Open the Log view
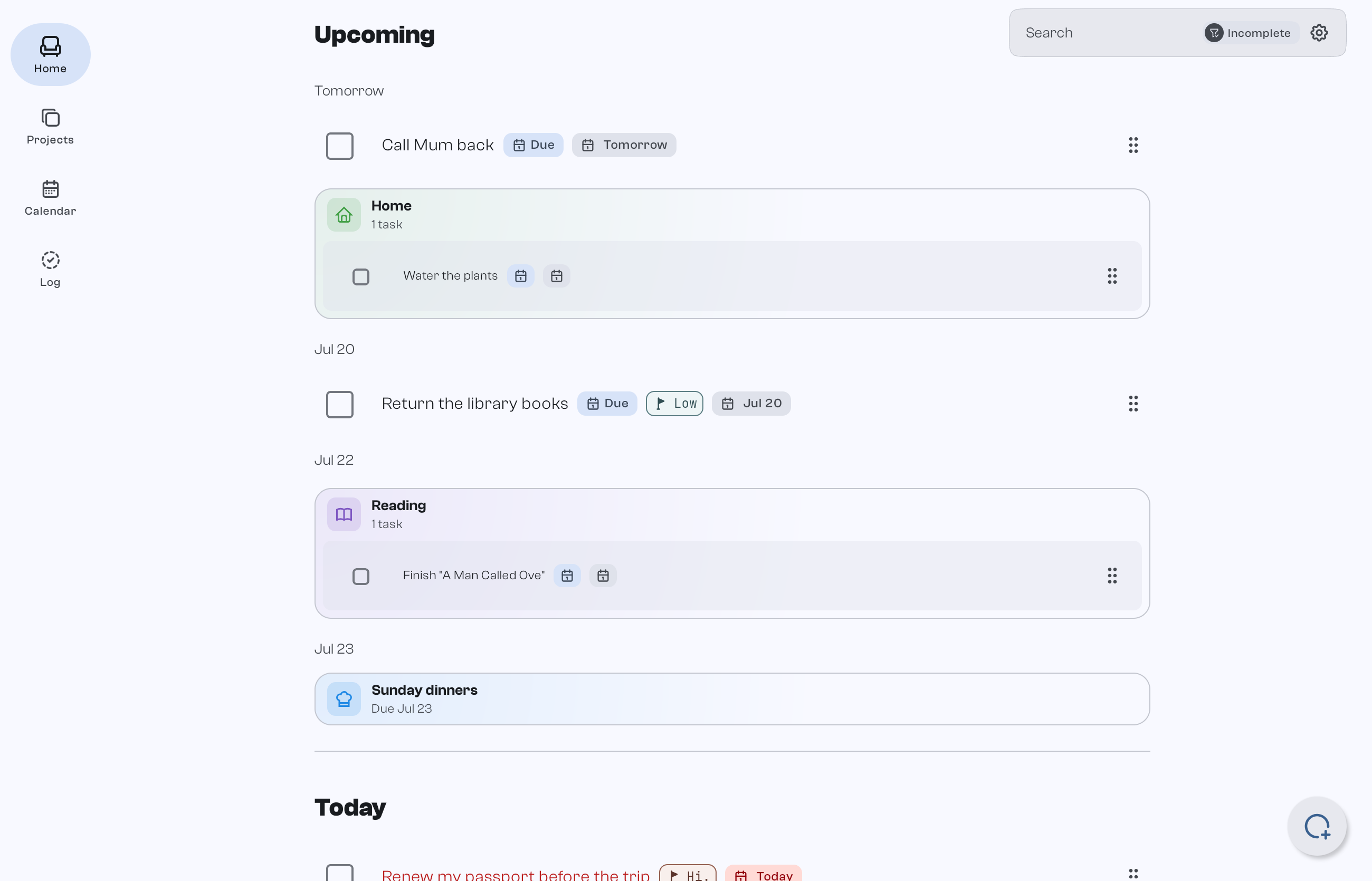The width and height of the screenshot is (1372, 881). pos(50,269)
